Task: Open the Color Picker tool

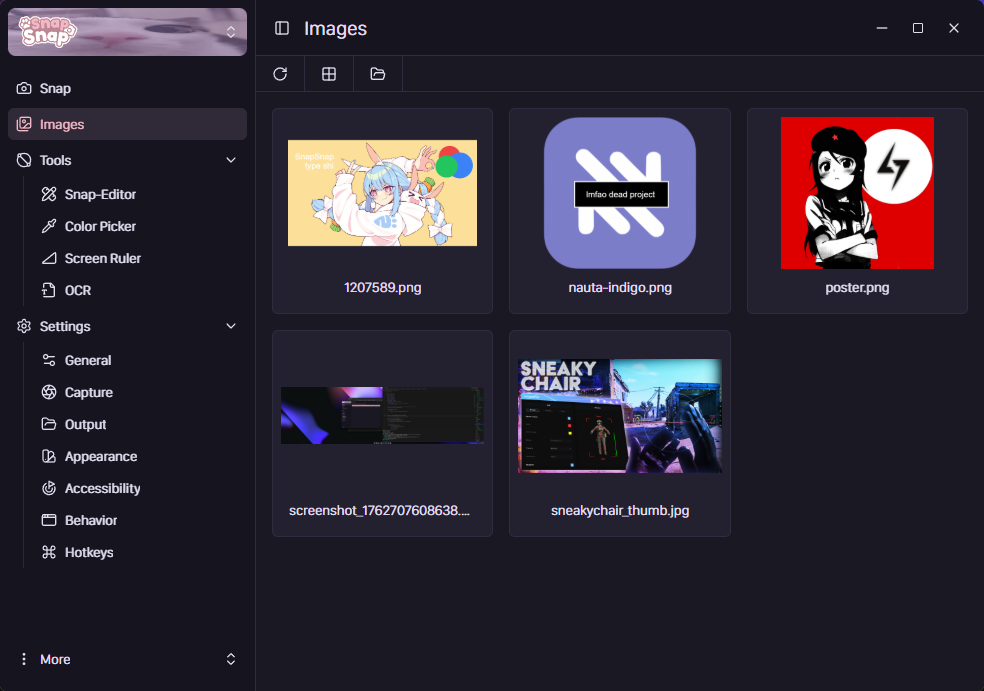Action: tap(100, 226)
